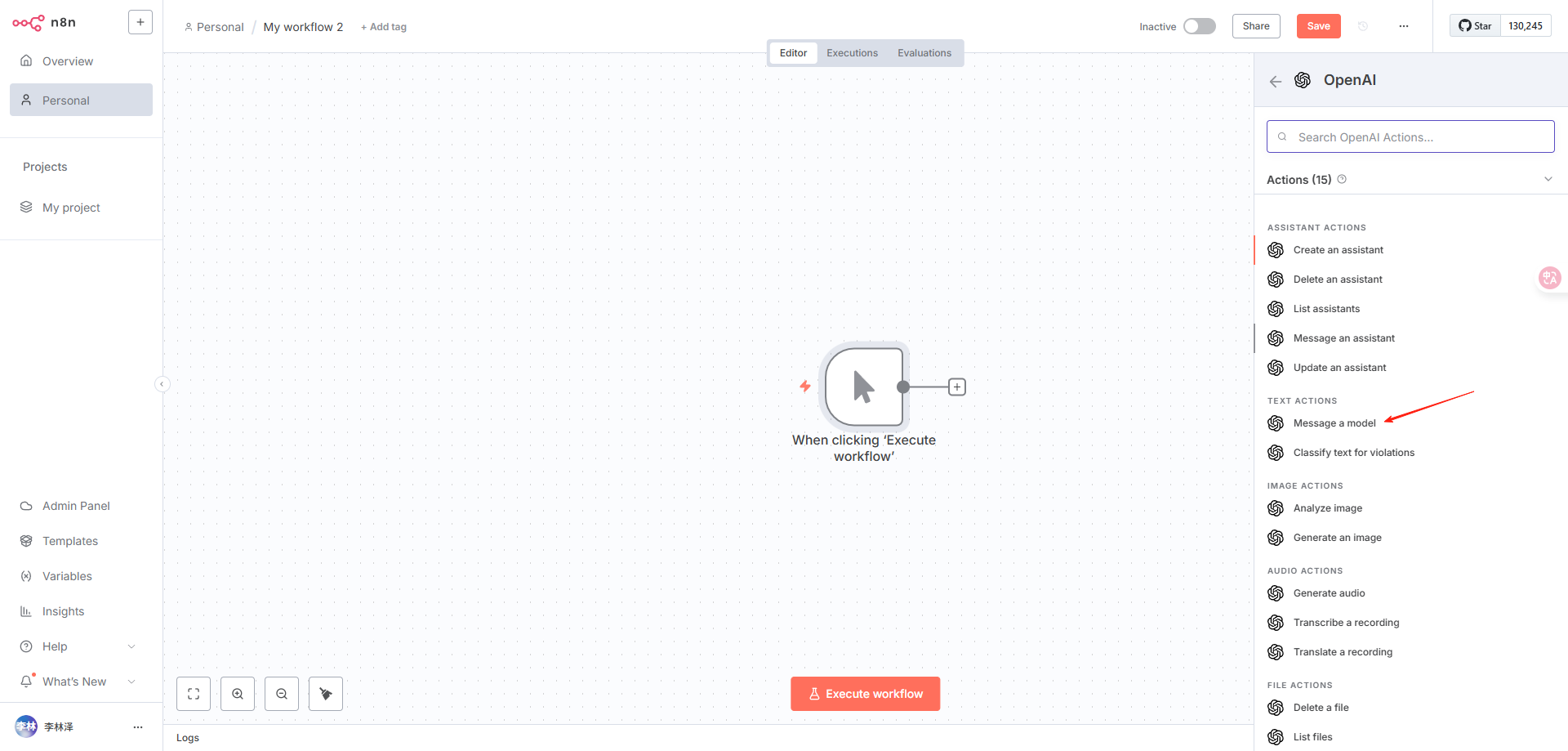
Task: Open the three-dots workflow options menu
Action: (x=1403, y=26)
